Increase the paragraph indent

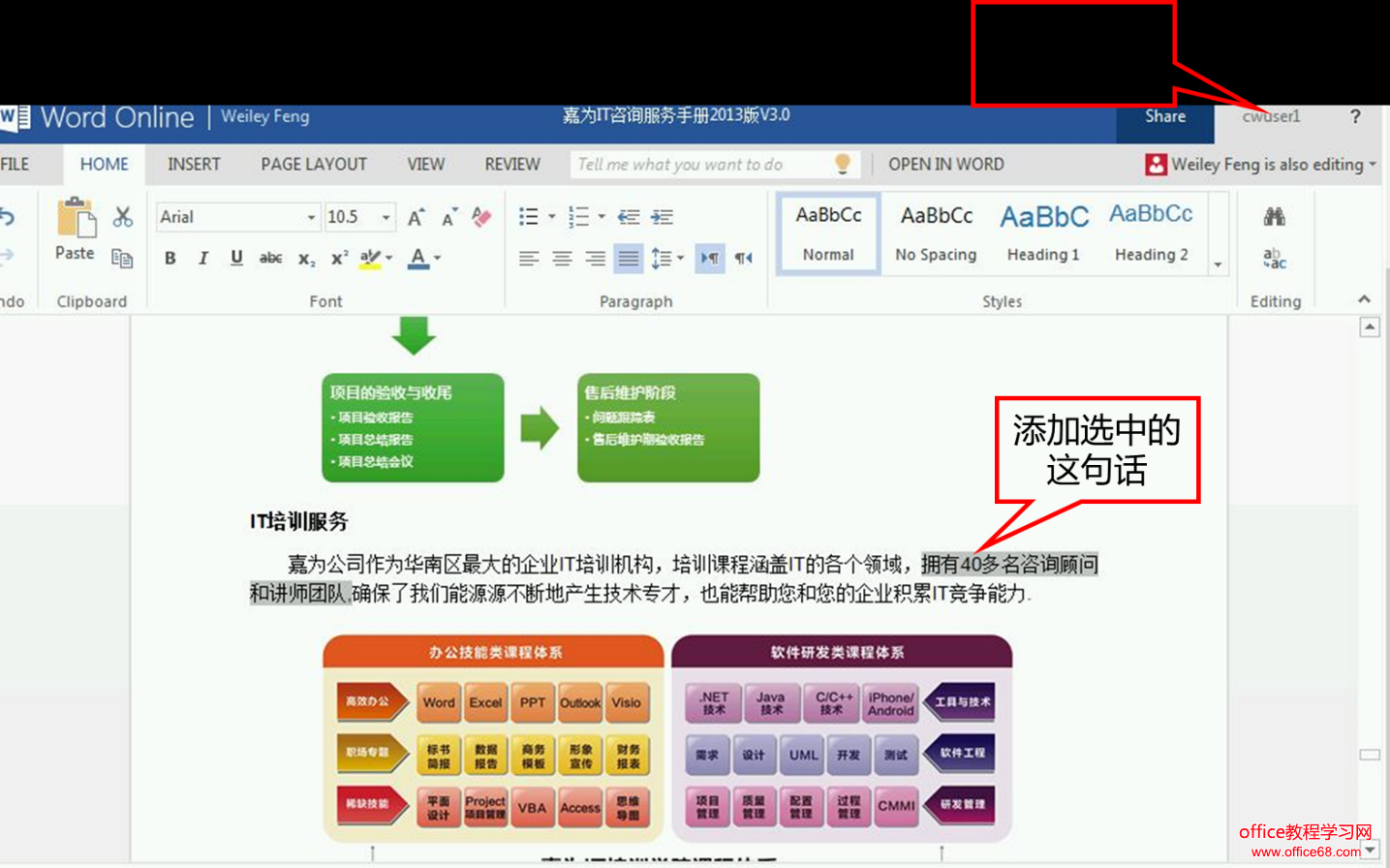pyautogui.click(x=663, y=217)
